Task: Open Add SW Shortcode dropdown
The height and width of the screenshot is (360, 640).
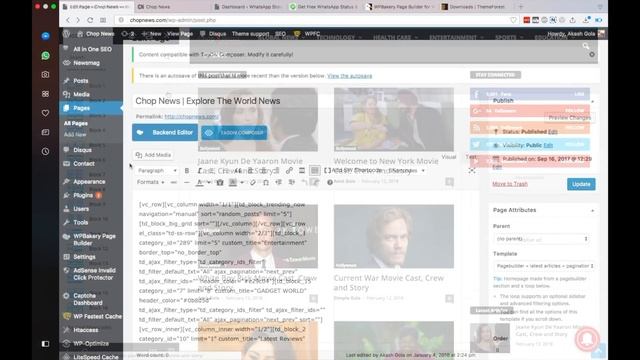Action: click(354, 171)
